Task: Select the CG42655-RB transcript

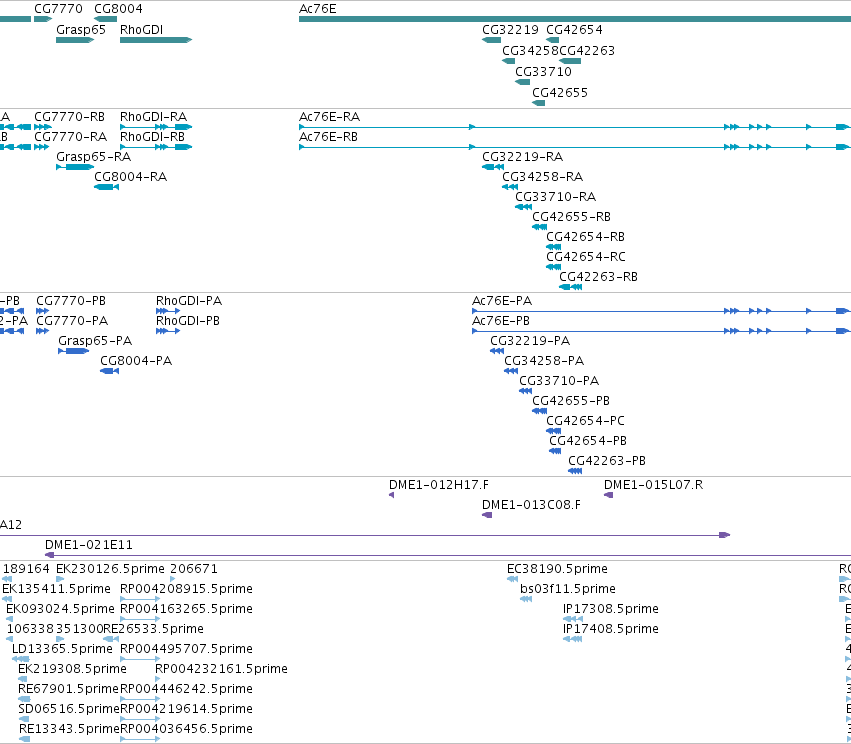Action: [571, 217]
